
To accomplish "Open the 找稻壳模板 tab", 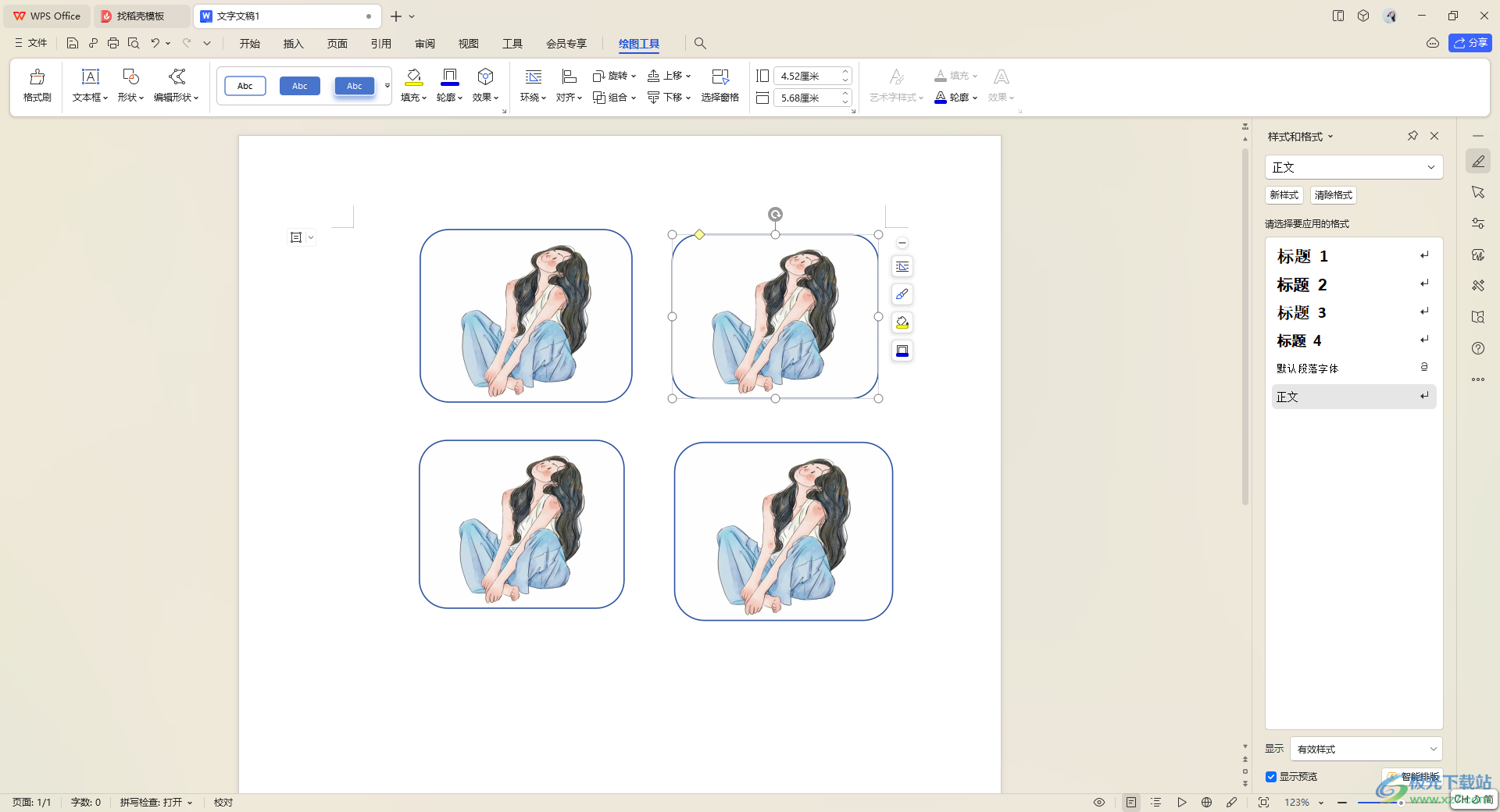I will coord(141,16).
